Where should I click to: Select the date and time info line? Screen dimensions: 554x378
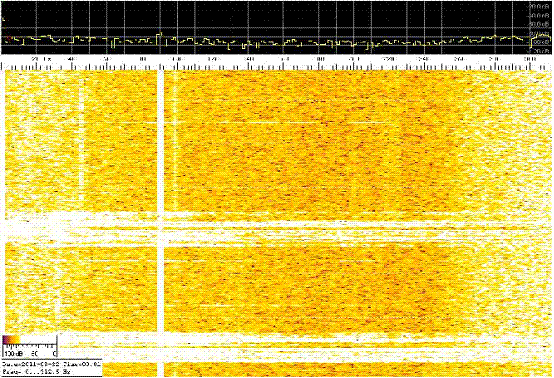[52, 364]
